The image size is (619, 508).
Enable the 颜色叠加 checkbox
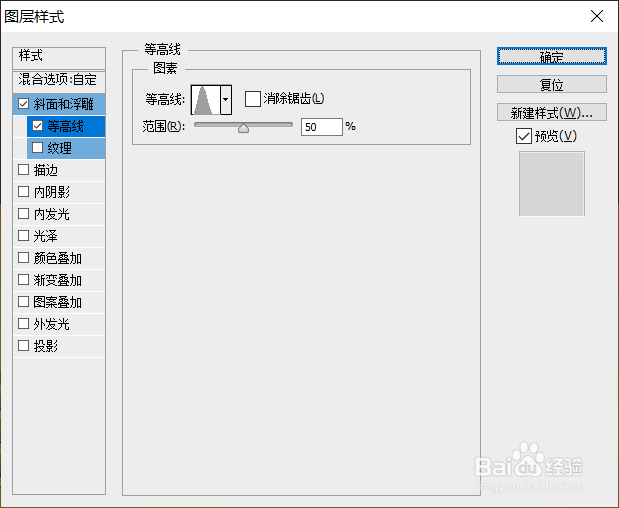(x=24, y=258)
